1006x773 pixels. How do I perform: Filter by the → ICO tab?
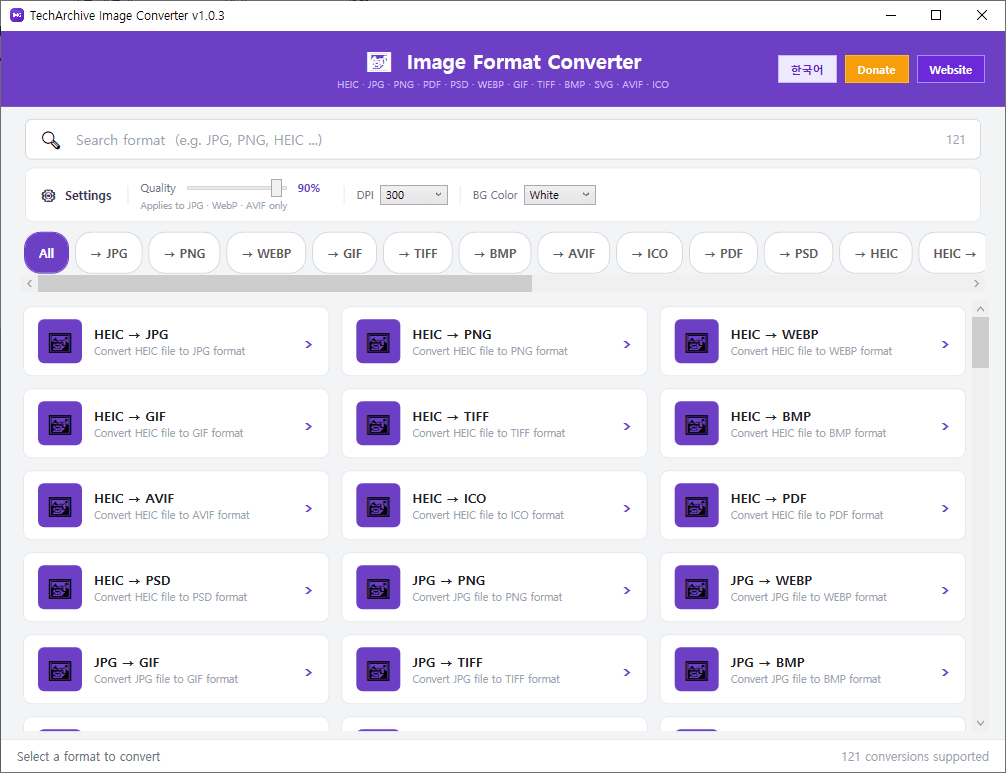point(649,253)
